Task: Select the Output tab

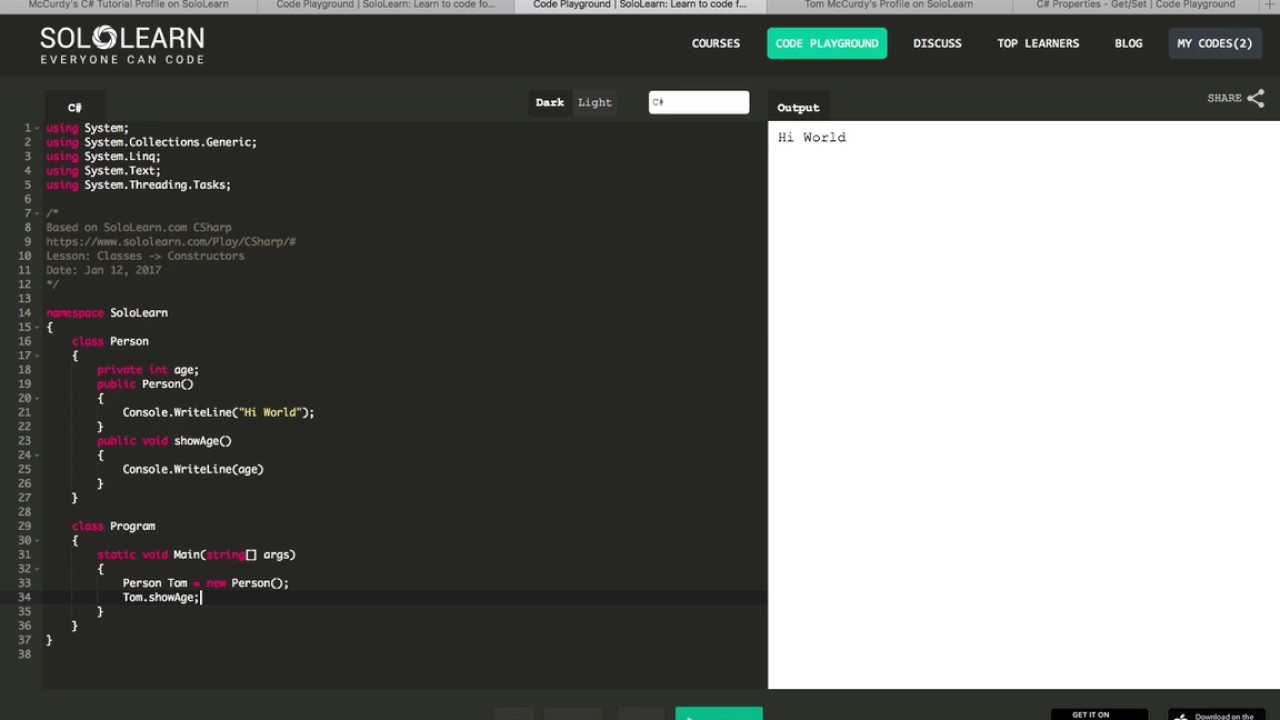Action: pyautogui.click(x=798, y=107)
